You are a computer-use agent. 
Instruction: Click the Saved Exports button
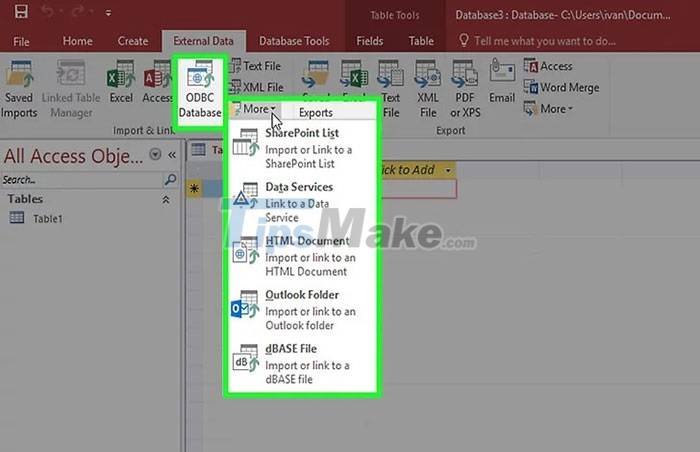click(316, 89)
